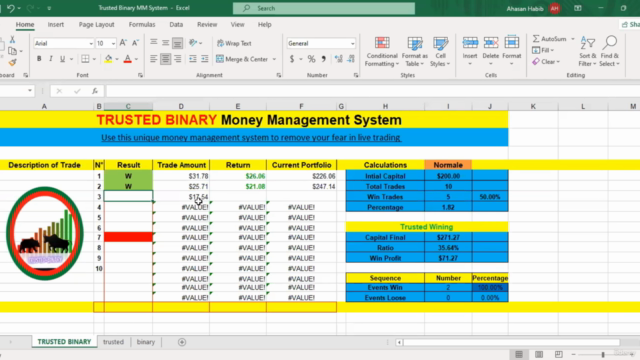Apply the Borders icon
The height and width of the screenshot is (360, 640).
pos(85,59)
